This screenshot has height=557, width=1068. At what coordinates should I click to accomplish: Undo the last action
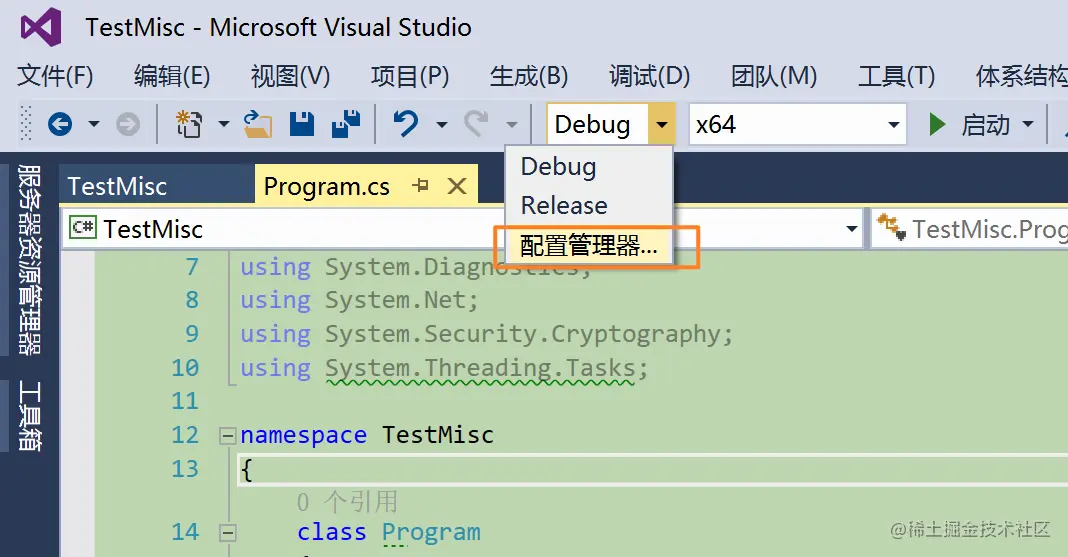(x=407, y=125)
